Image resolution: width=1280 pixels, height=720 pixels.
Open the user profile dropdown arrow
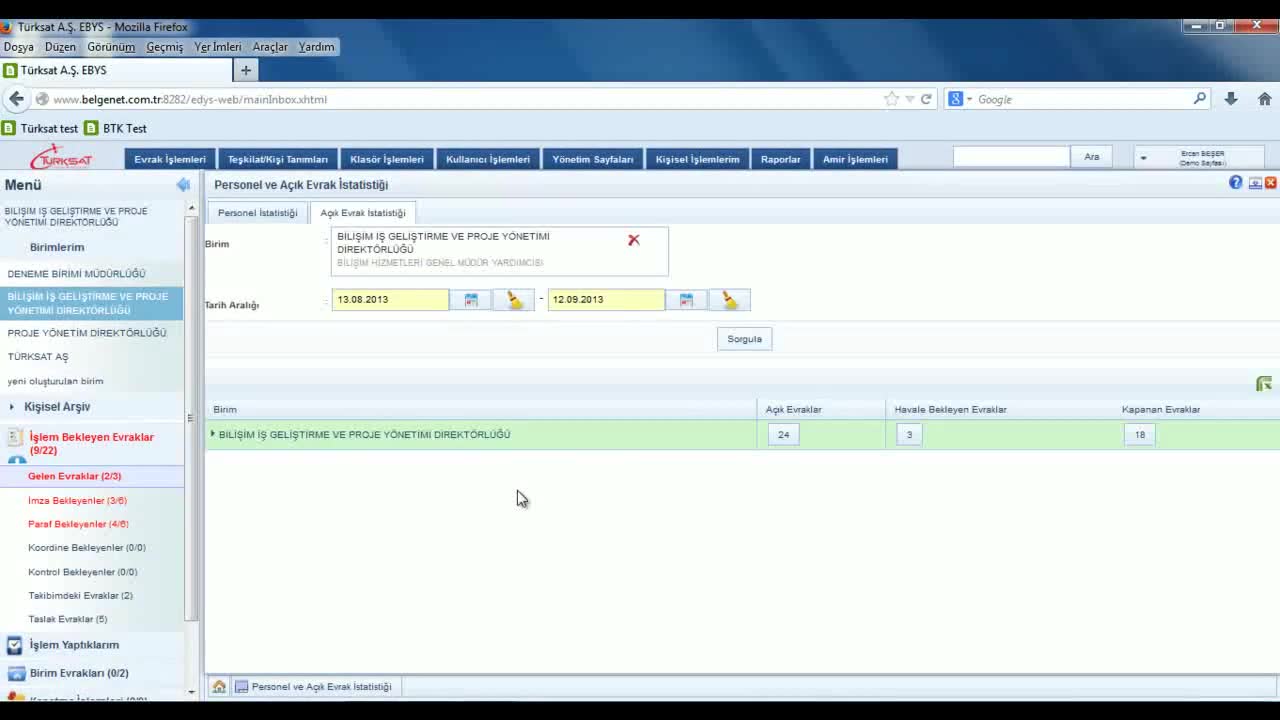coord(1143,158)
